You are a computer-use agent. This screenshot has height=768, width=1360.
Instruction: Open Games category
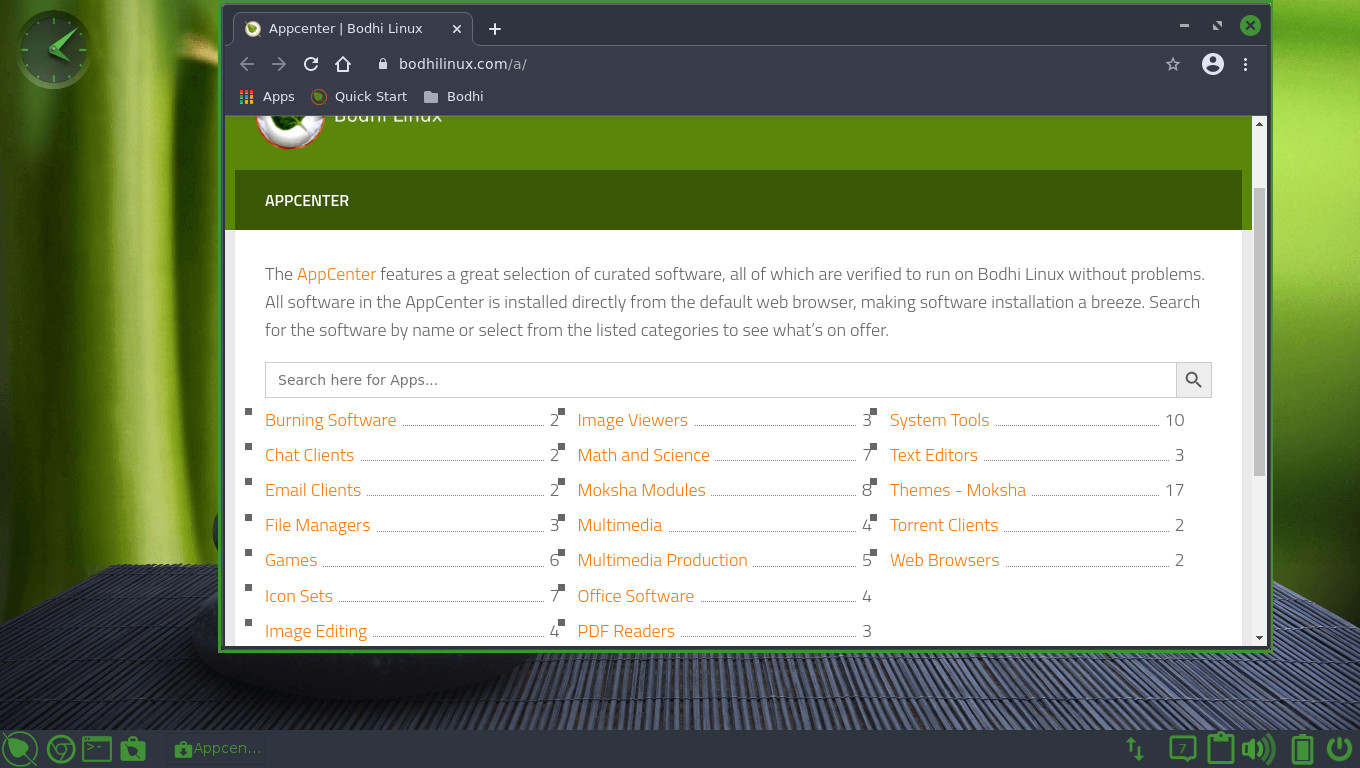tap(291, 560)
